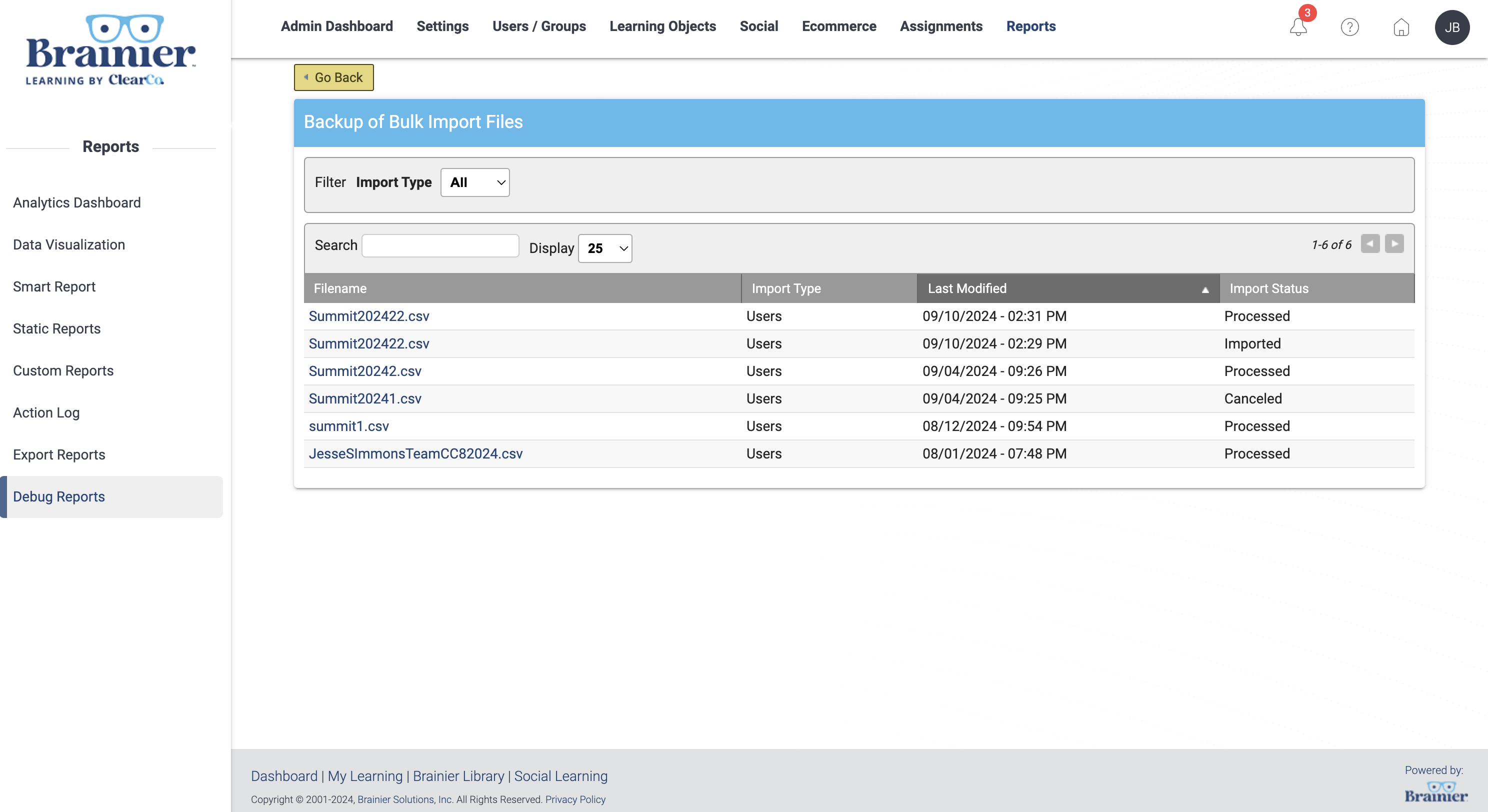This screenshot has height=812, width=1488.
Task: Click the Brainier Library footer link
Action: (x=458, y=776)
